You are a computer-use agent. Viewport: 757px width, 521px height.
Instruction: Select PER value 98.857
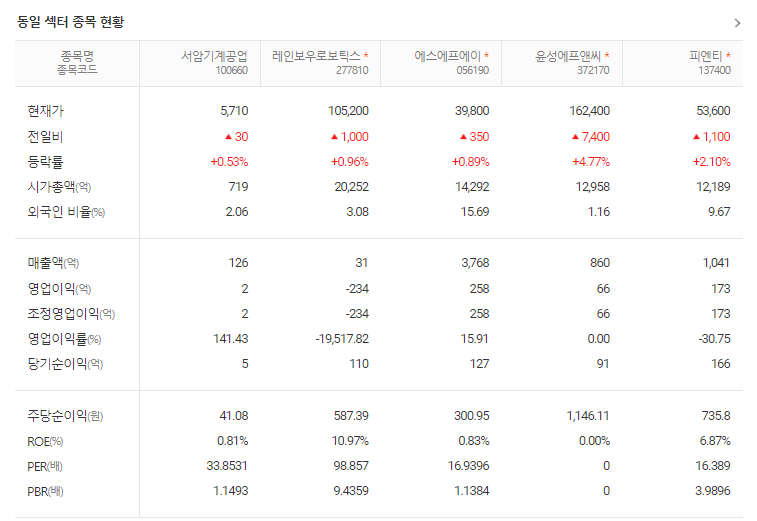351,466
